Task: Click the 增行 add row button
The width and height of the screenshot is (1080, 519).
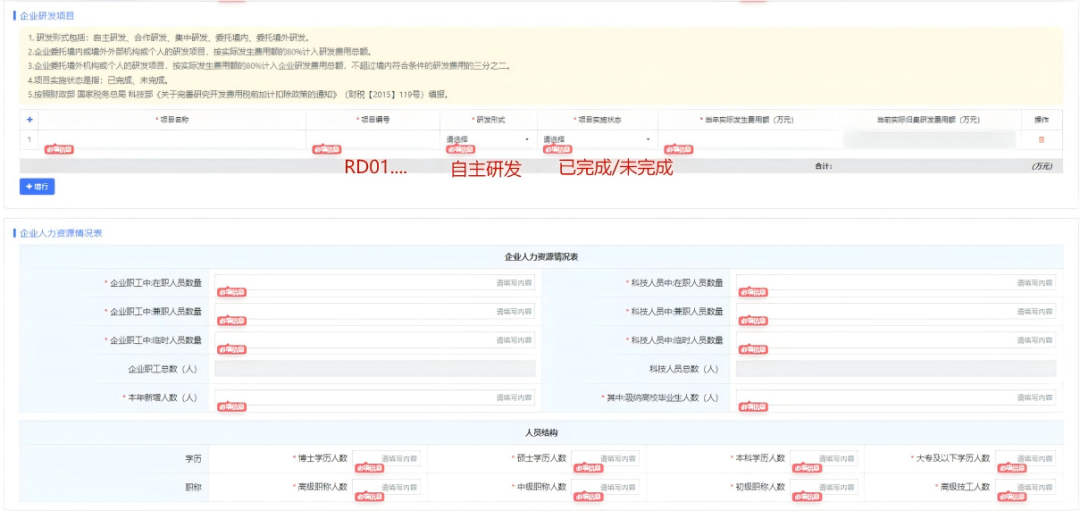Action: coord(36,186)
